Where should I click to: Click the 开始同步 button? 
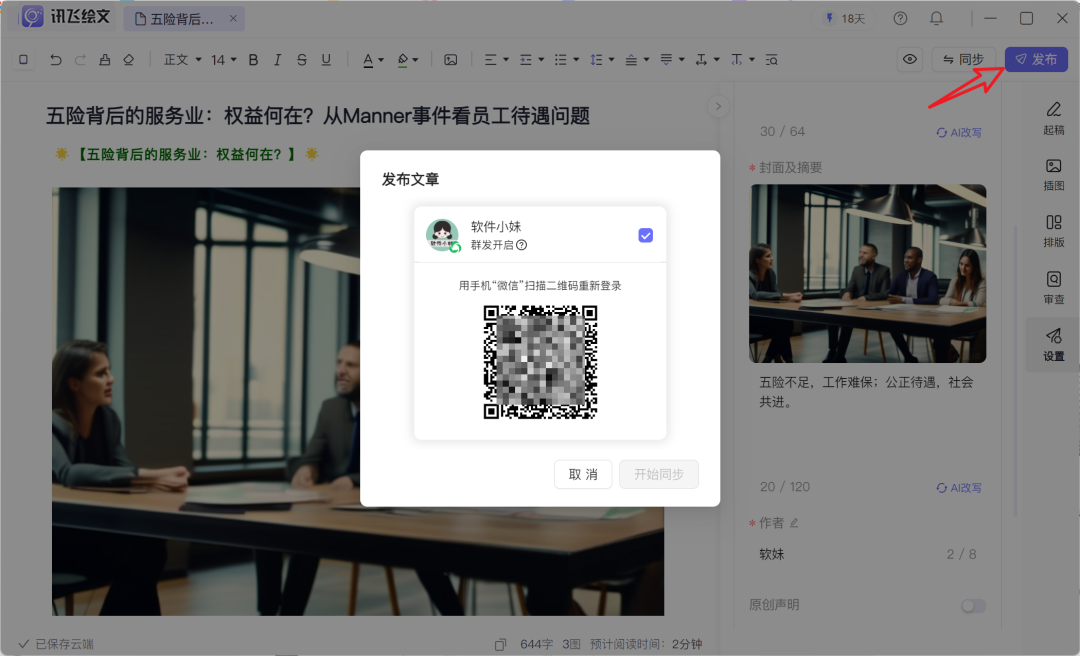pyautogui.click(x=658, y=474)
